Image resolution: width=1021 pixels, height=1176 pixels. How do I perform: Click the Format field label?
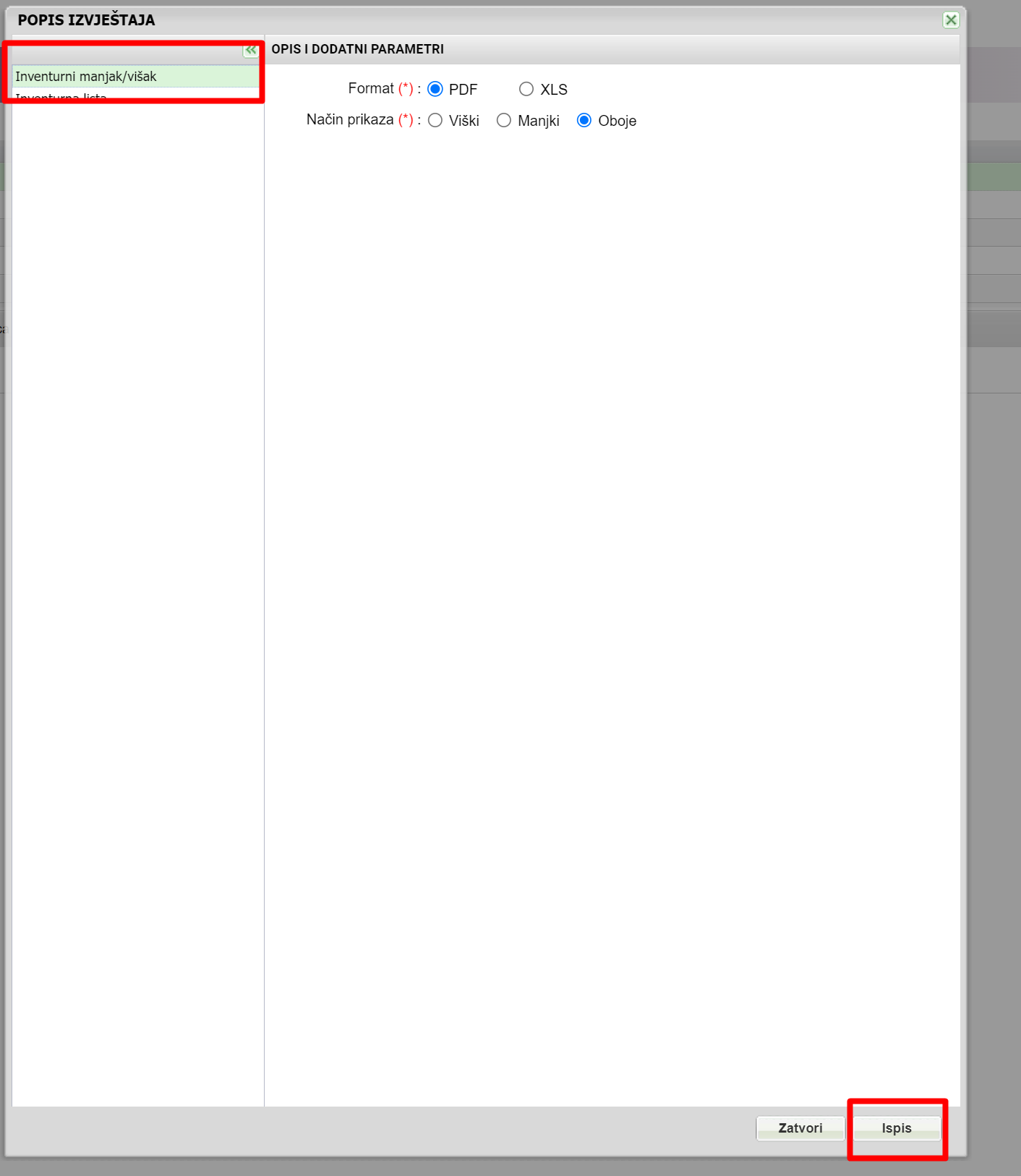pos(371,88)
